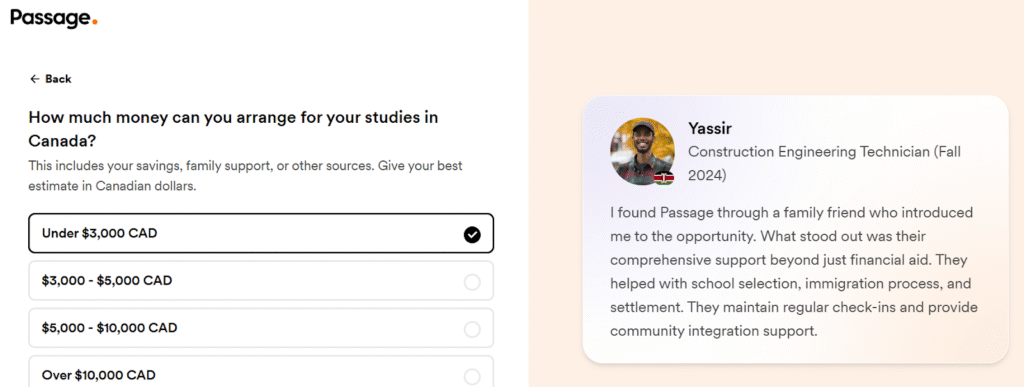Click the left arrow beside Back

coord(35,79)
